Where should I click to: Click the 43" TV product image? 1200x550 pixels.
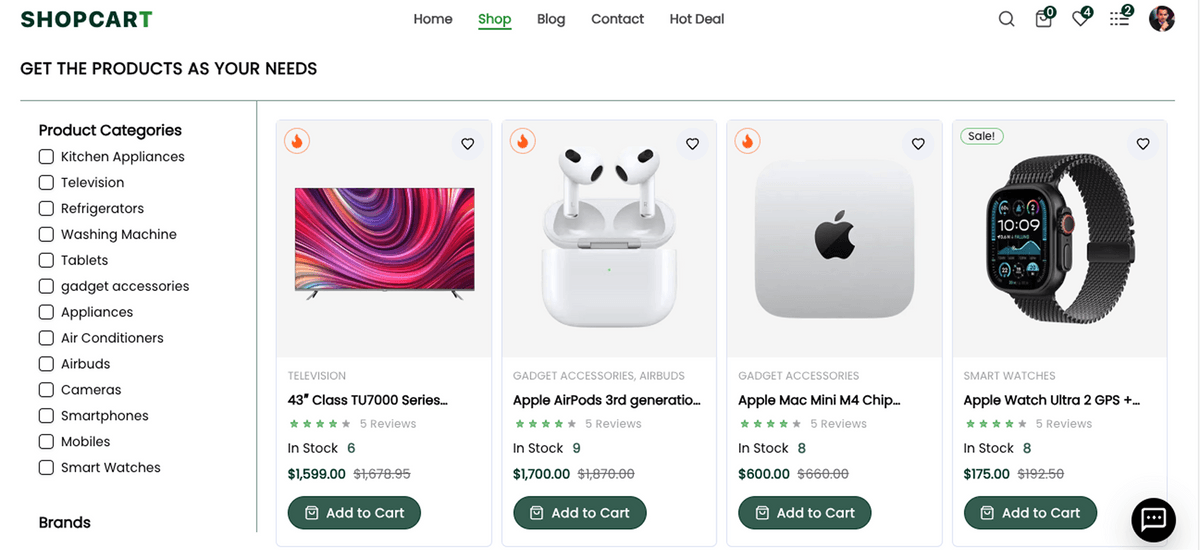(x=384, y=243)
